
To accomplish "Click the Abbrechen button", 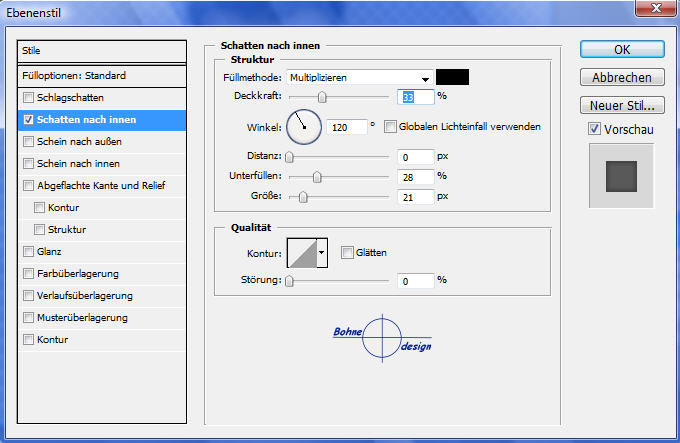I will (621, 77).
